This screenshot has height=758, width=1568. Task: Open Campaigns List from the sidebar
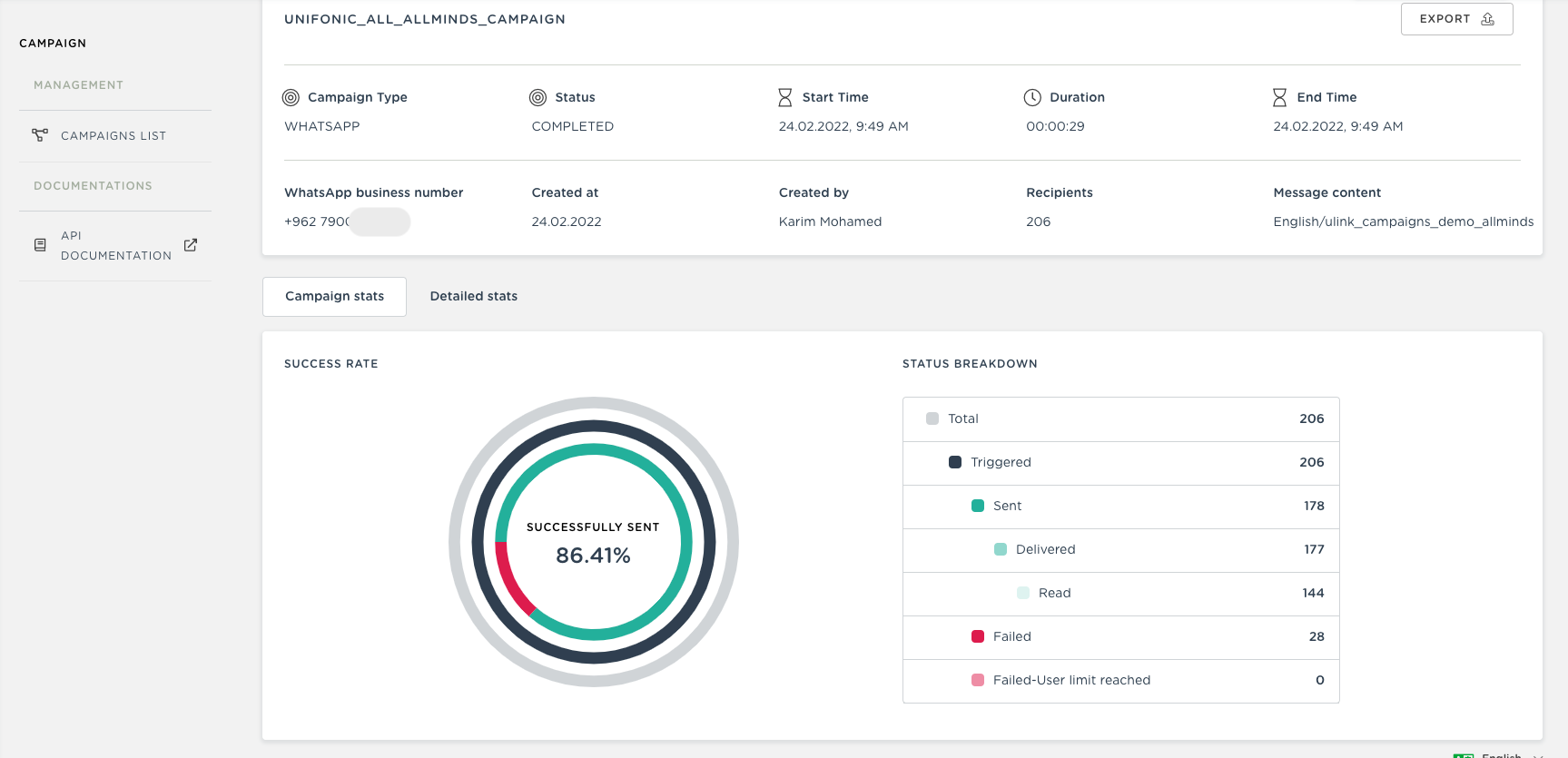(x=113, y=136)
